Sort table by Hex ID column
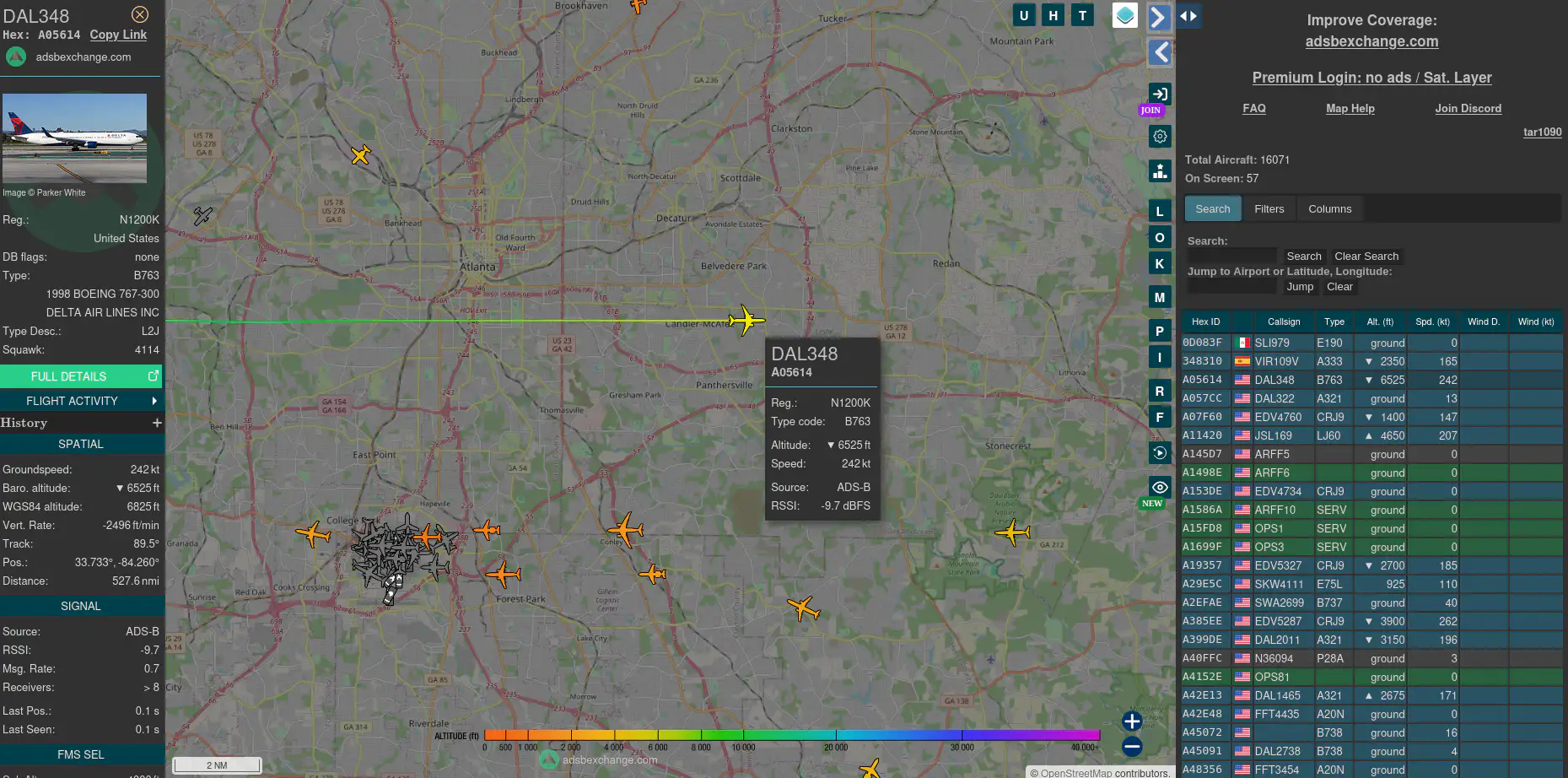Viewport: 1568px width, 778px height. coord(1205,321)
